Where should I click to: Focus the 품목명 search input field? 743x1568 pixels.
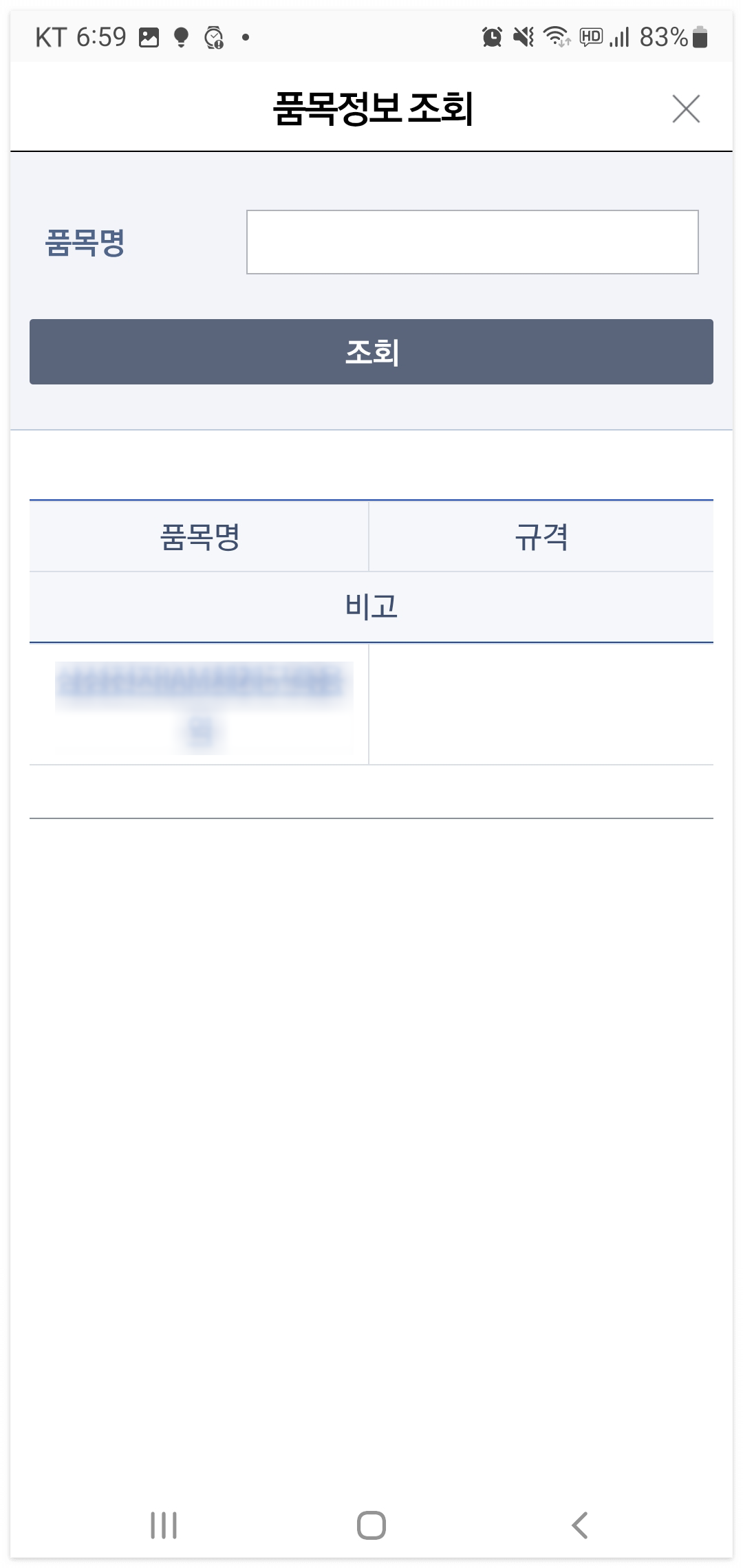tap(473, 242)
